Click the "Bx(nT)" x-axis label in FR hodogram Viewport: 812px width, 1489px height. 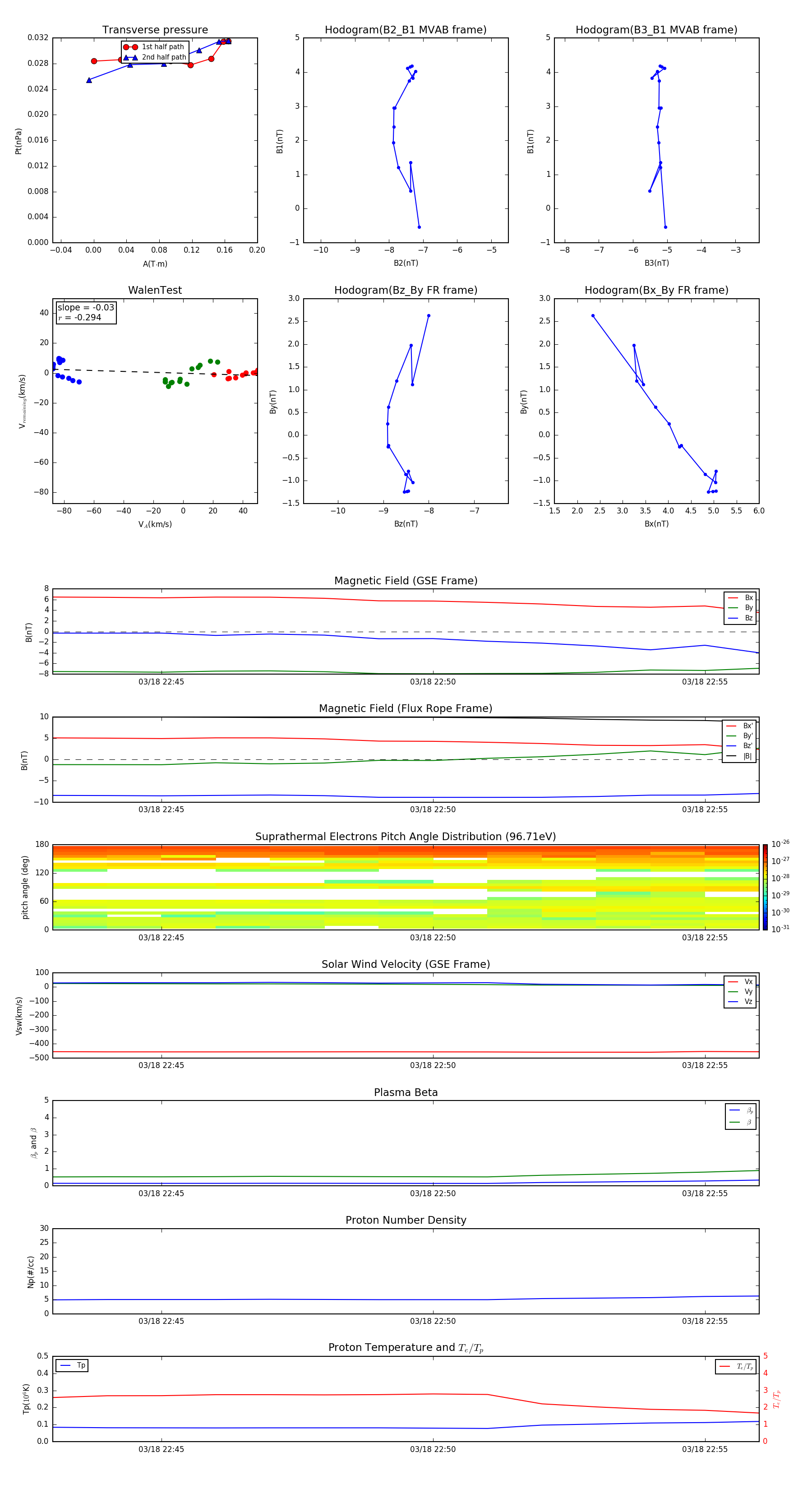tap(656, 524)
